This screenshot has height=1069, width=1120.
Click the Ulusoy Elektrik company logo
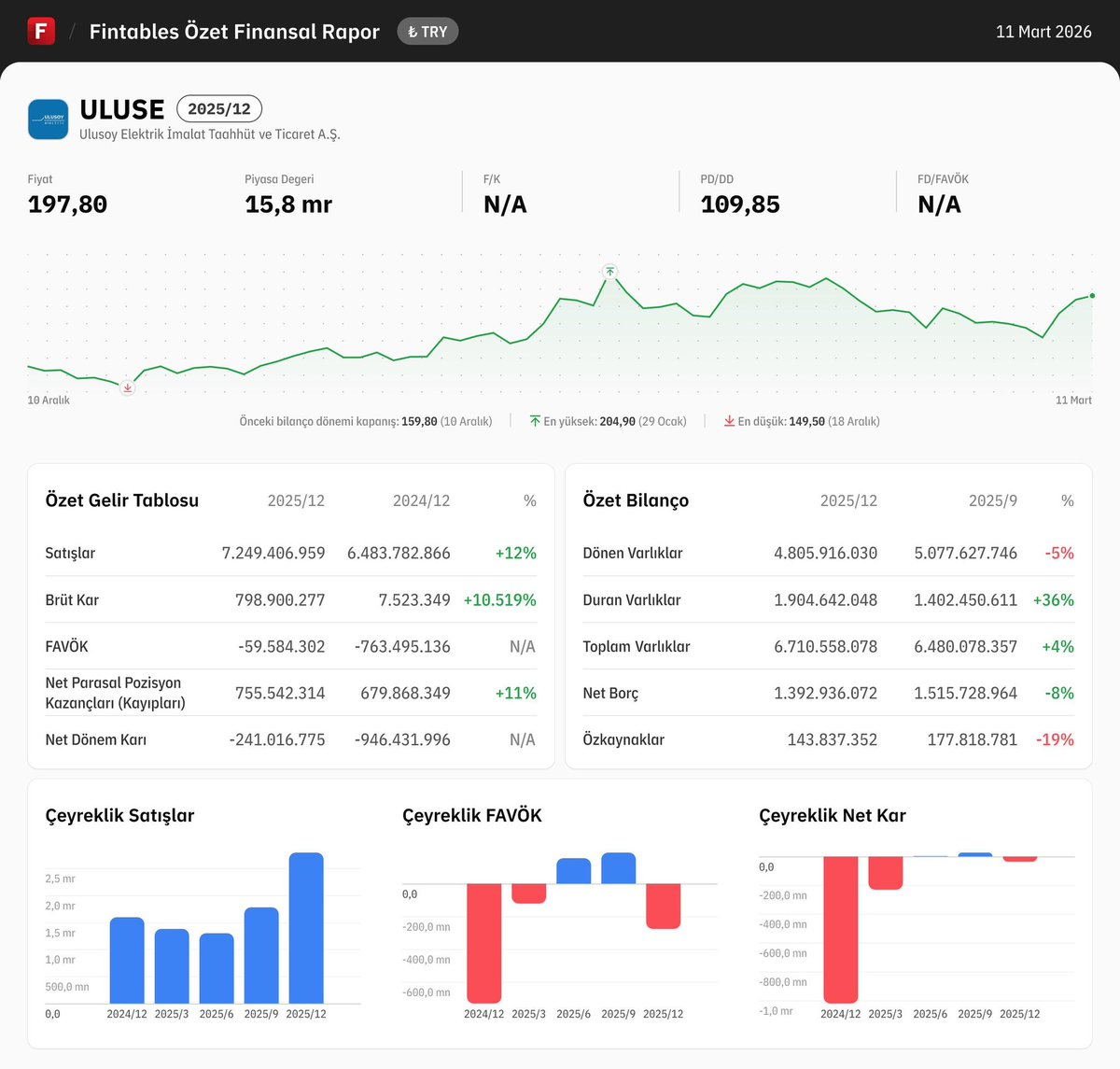tap(49, 120)
